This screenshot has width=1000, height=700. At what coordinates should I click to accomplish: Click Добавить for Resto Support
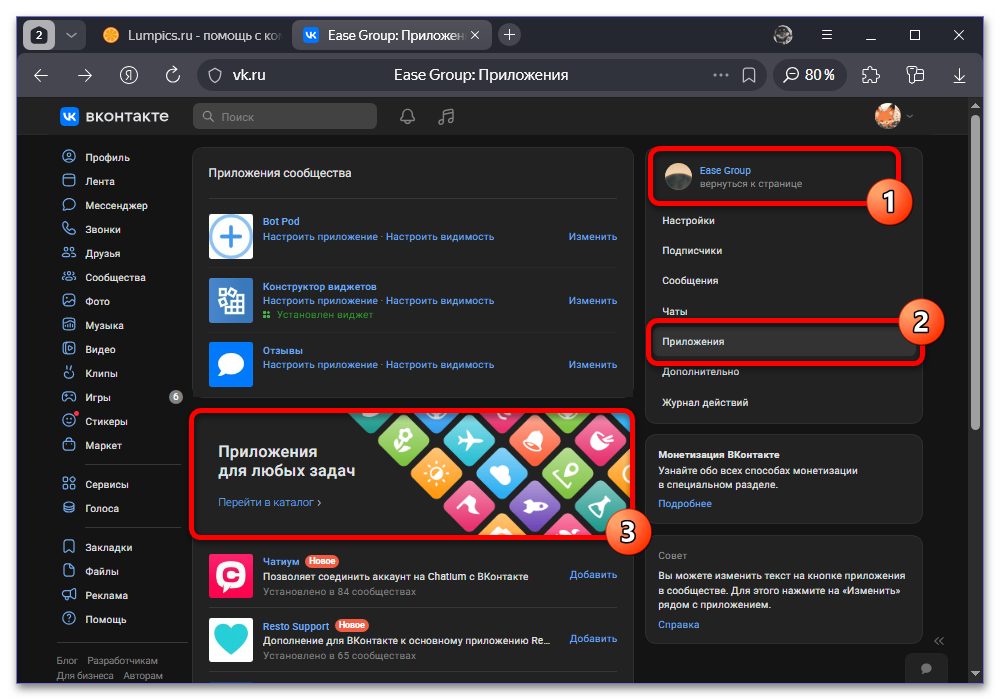593,638
